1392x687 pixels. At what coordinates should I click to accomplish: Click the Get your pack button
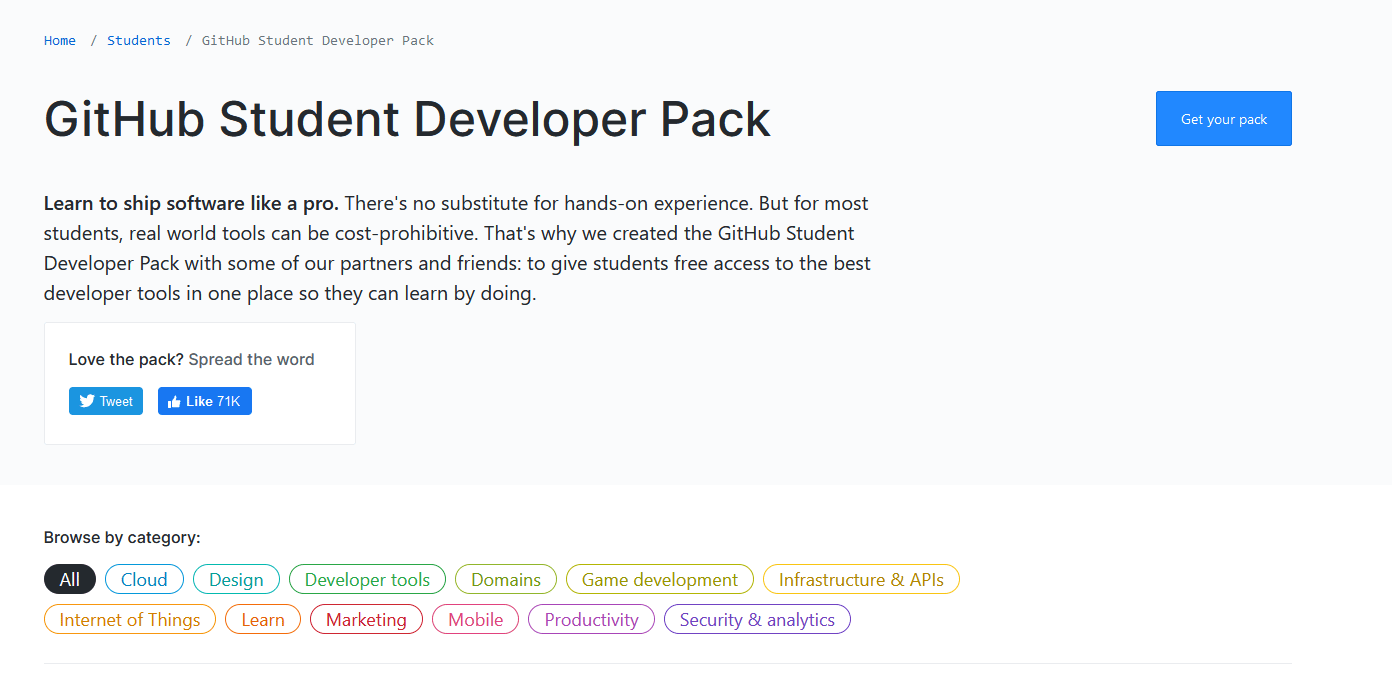pyautogui.click(x=1224, y=119)
